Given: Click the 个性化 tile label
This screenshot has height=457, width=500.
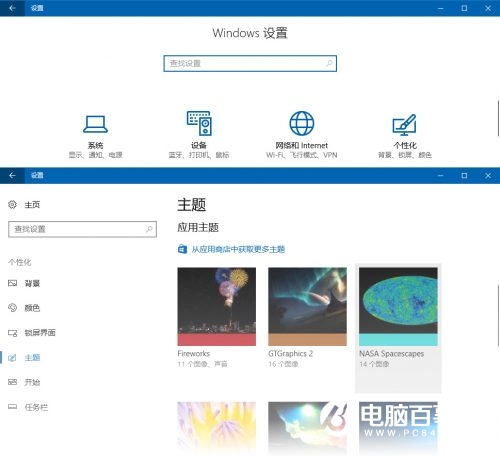Looking at the screenshot, I should click(x=405, y=145).
